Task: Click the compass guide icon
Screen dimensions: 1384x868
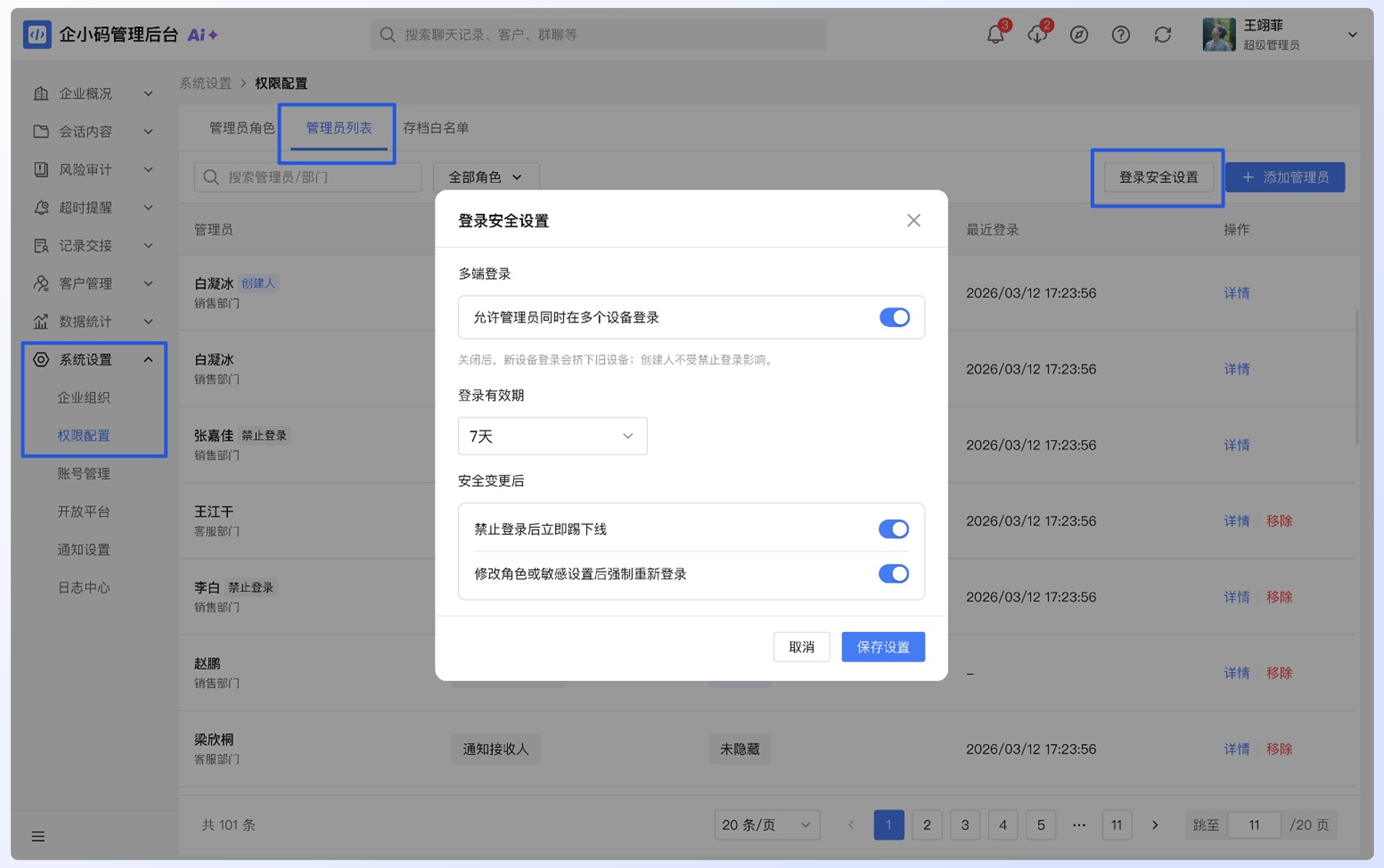Action: coord(1079,35)
